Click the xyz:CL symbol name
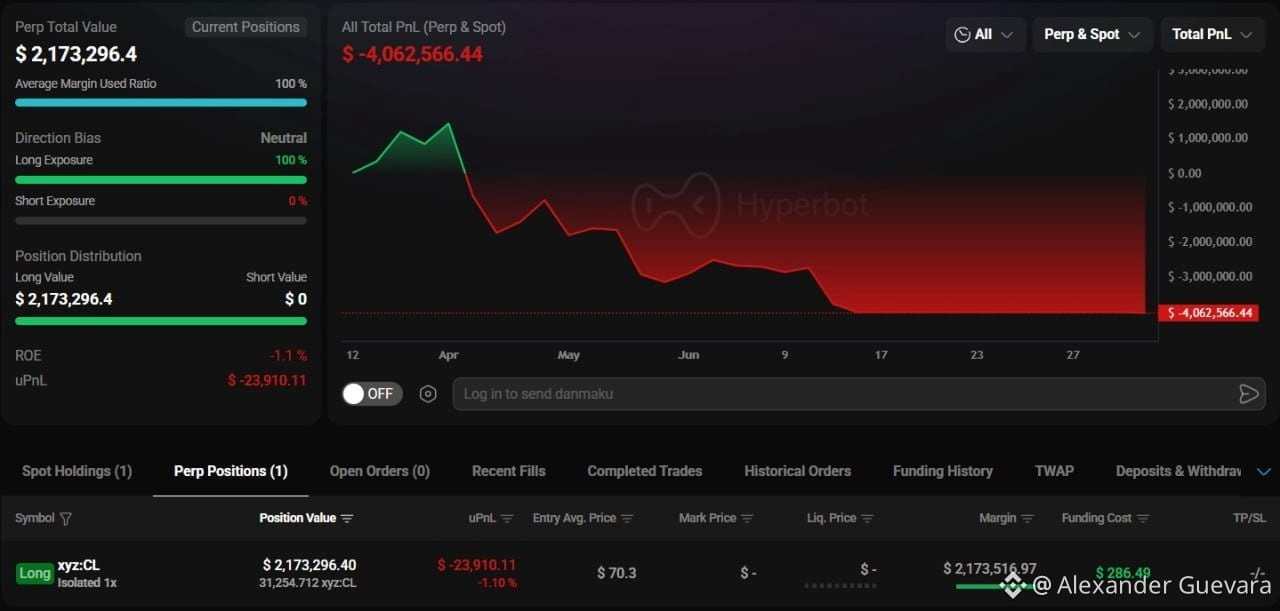 point(79,566)
